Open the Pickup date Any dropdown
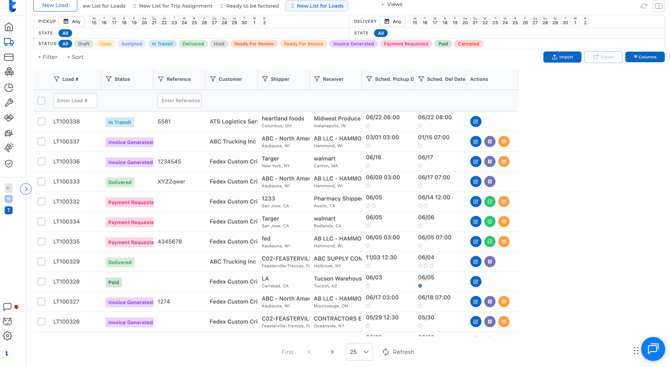670x367 pixels. tap(71, 21)
